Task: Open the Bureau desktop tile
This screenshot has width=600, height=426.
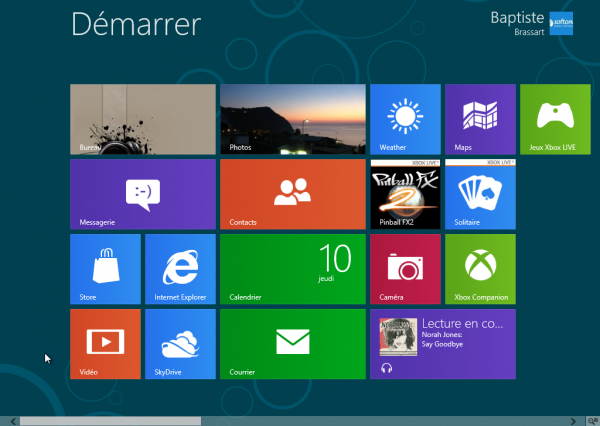Action: tap(142, 119)
